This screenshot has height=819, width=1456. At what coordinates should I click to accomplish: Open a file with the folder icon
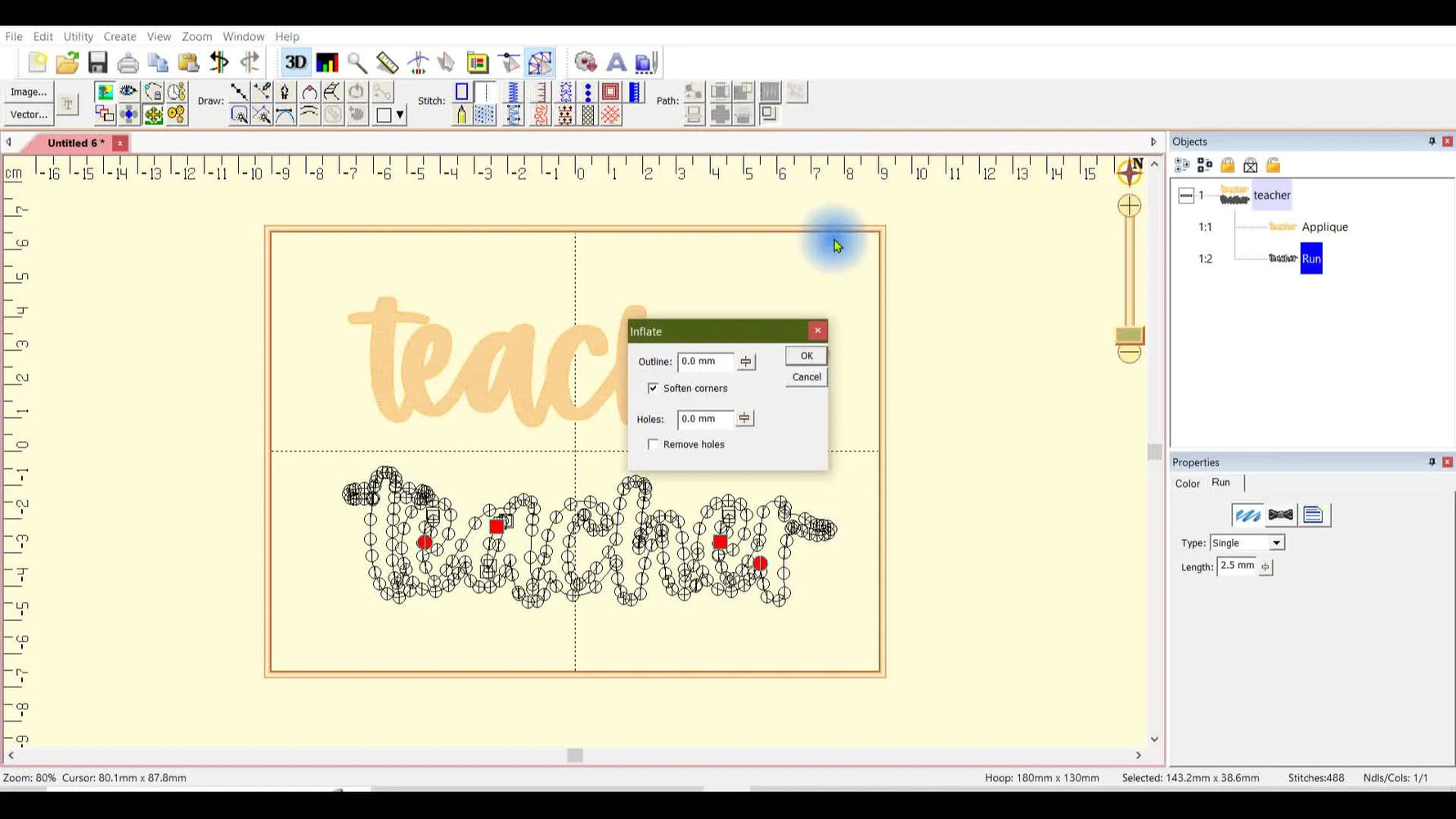pos(67,62)
